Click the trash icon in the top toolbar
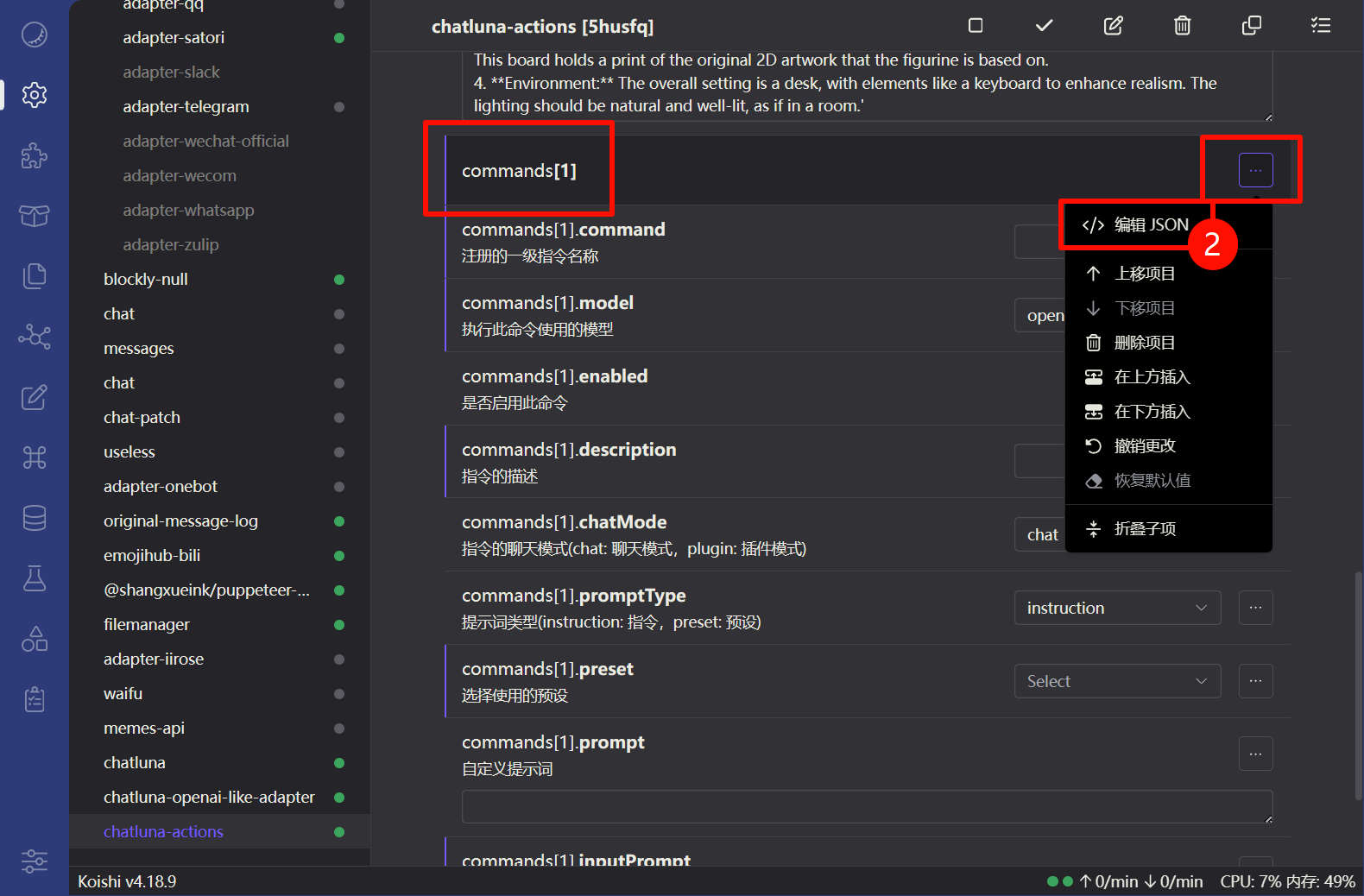Image resolution: width=1364 pixels, height=896 pixels. 1182,26
